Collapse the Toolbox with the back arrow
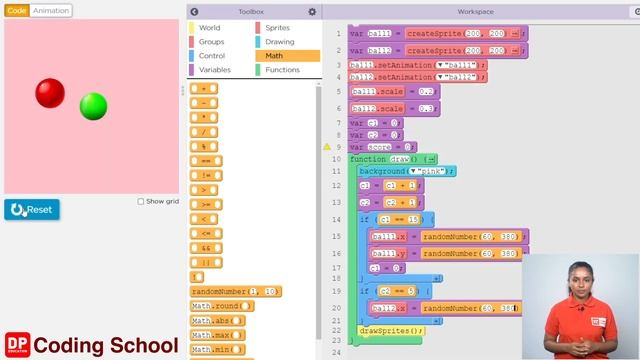This screenshot has height=360, width=640. pos(195,12)
